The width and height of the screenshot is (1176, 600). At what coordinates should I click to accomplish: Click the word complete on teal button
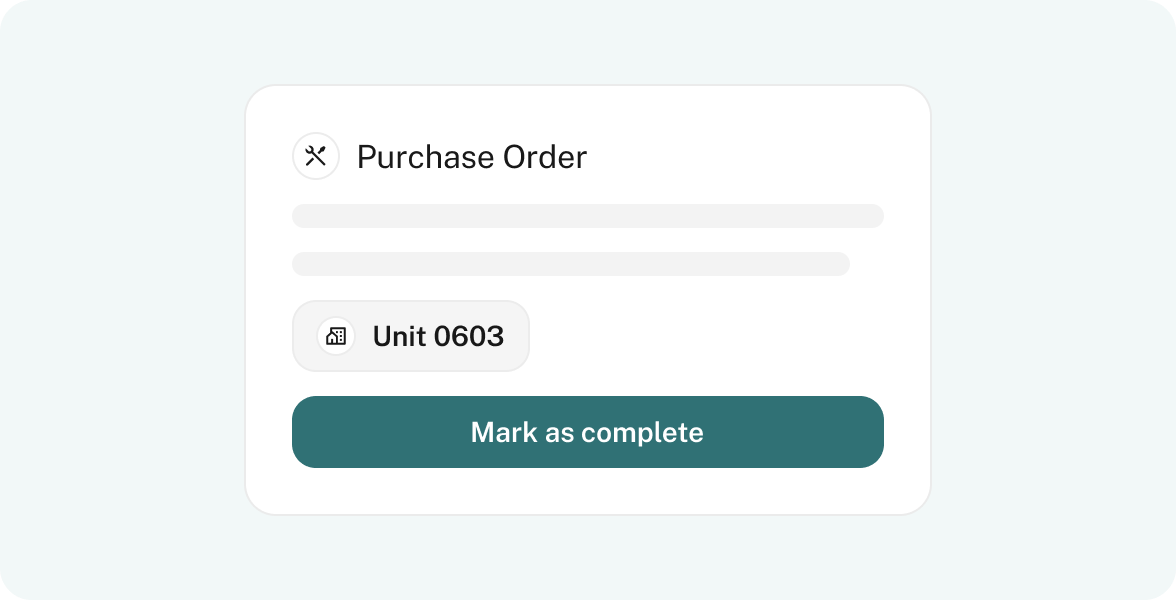pos(642,433)
